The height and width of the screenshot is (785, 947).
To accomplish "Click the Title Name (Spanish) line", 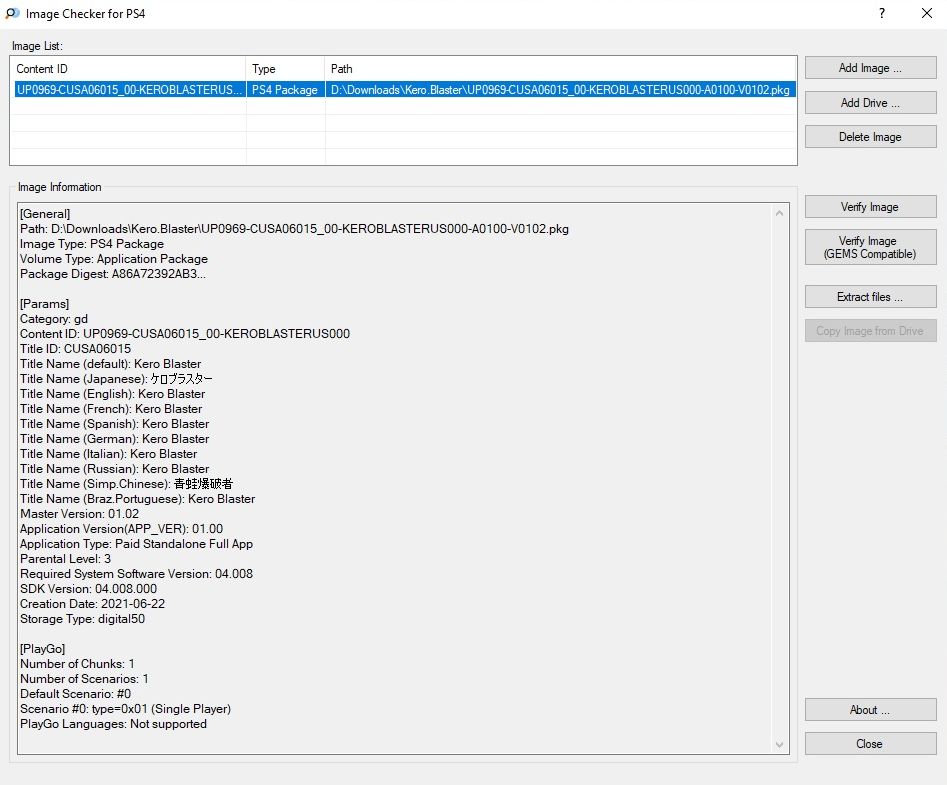I will 115,424.
